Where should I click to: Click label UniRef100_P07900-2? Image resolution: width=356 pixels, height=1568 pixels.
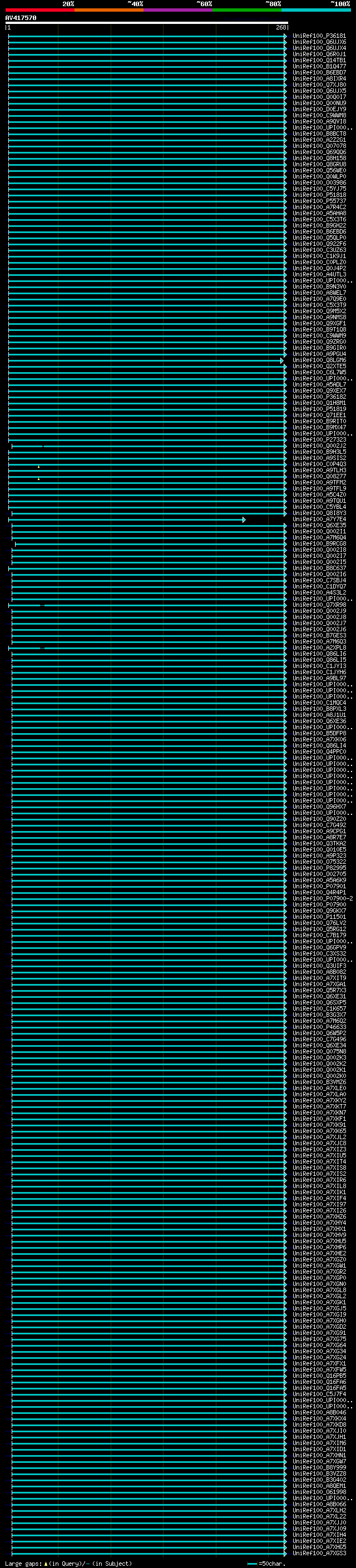click(323, 898)
